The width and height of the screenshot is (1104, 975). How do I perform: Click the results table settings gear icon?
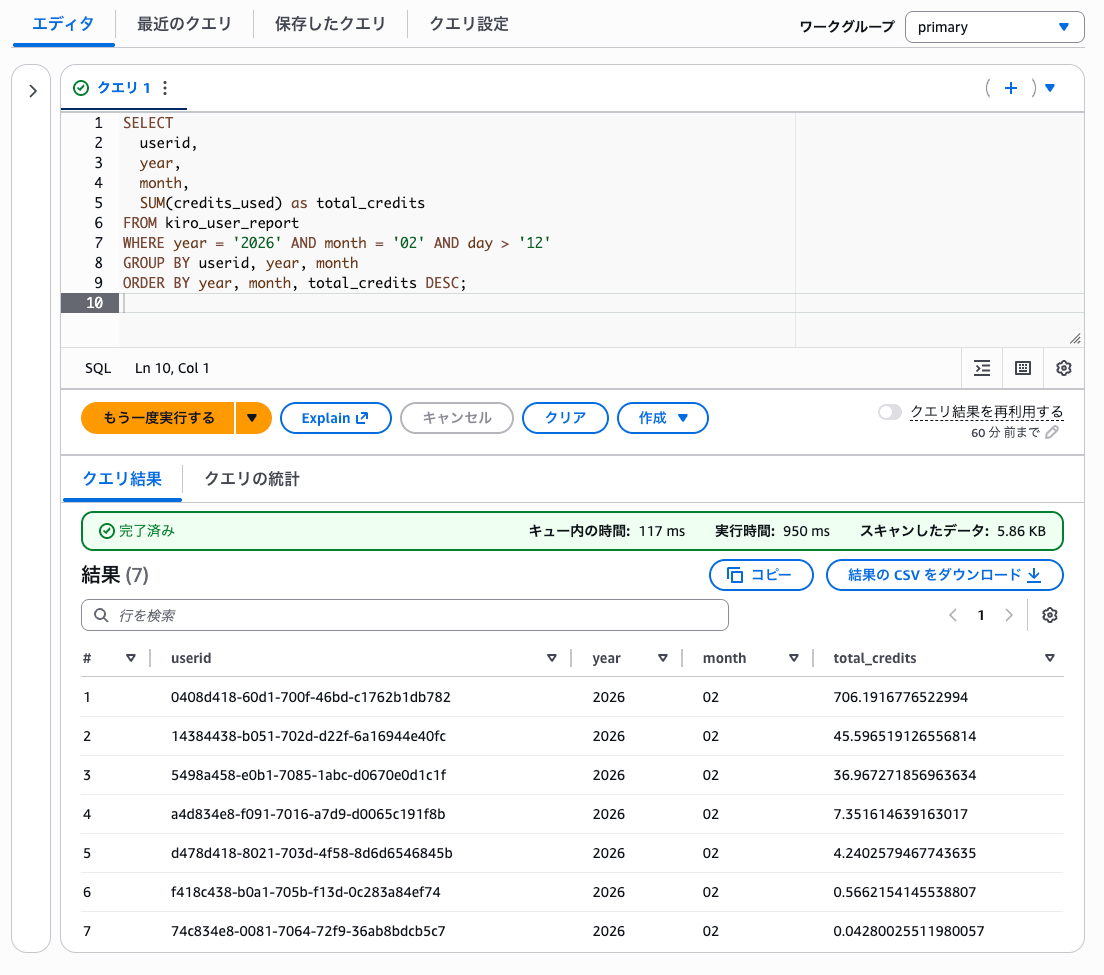(x=1049, y=615)
